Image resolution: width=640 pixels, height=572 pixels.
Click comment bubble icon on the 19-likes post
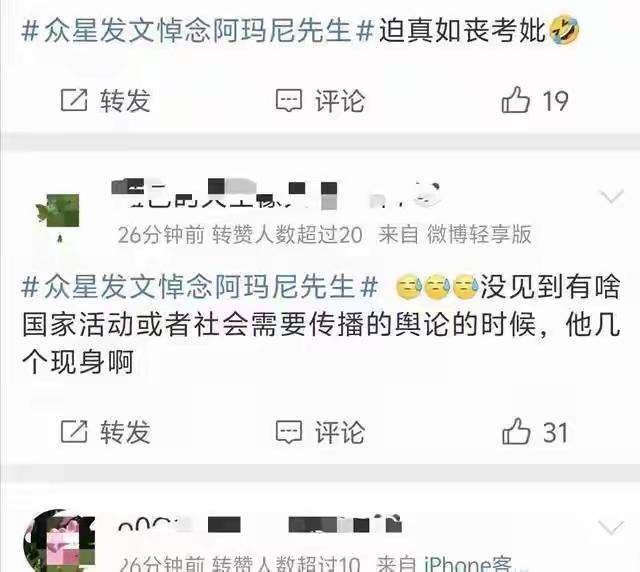pyautogui.click(x=289, y=100)
